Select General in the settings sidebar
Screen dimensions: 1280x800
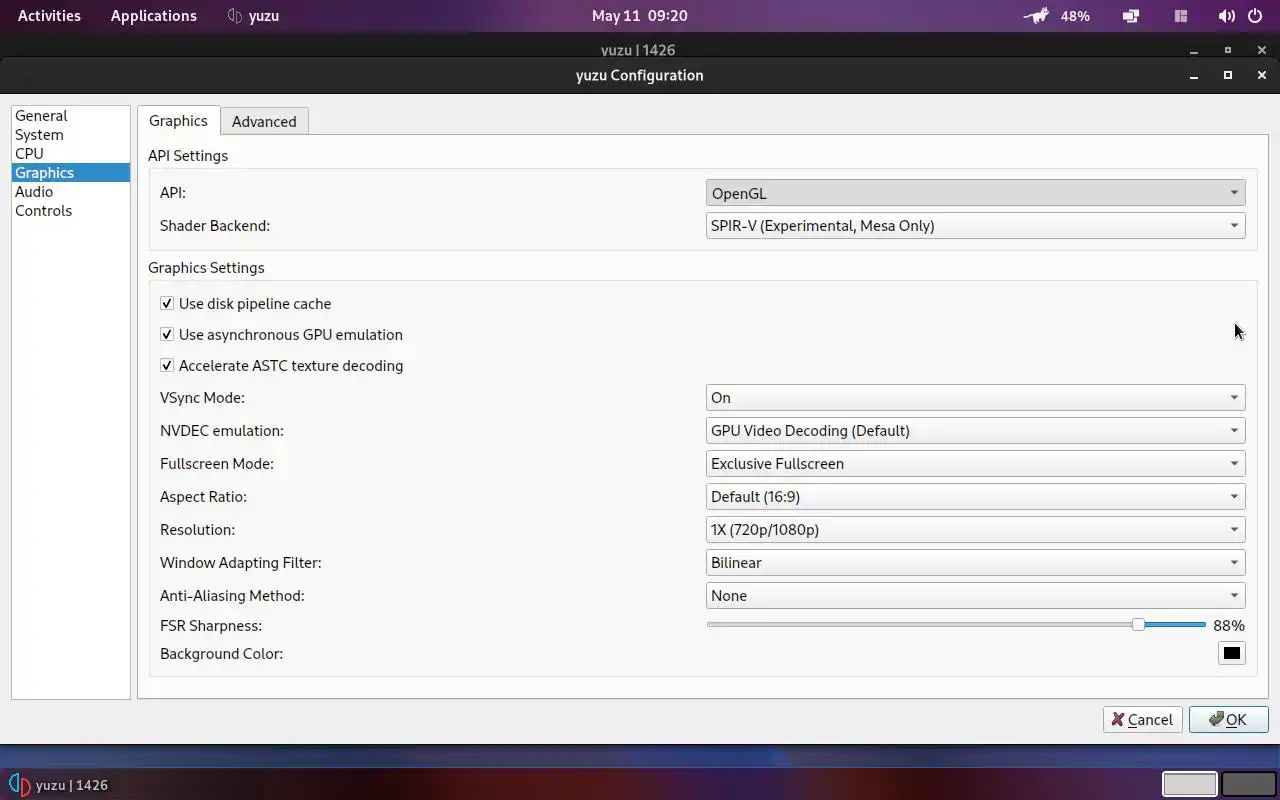click(70, 116)
